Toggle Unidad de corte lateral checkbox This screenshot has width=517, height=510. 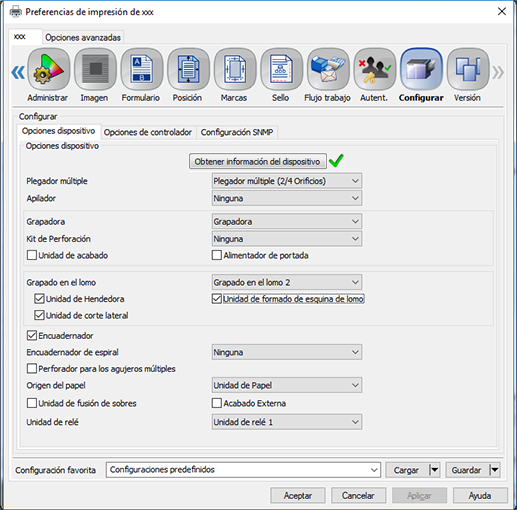point(39,315)
